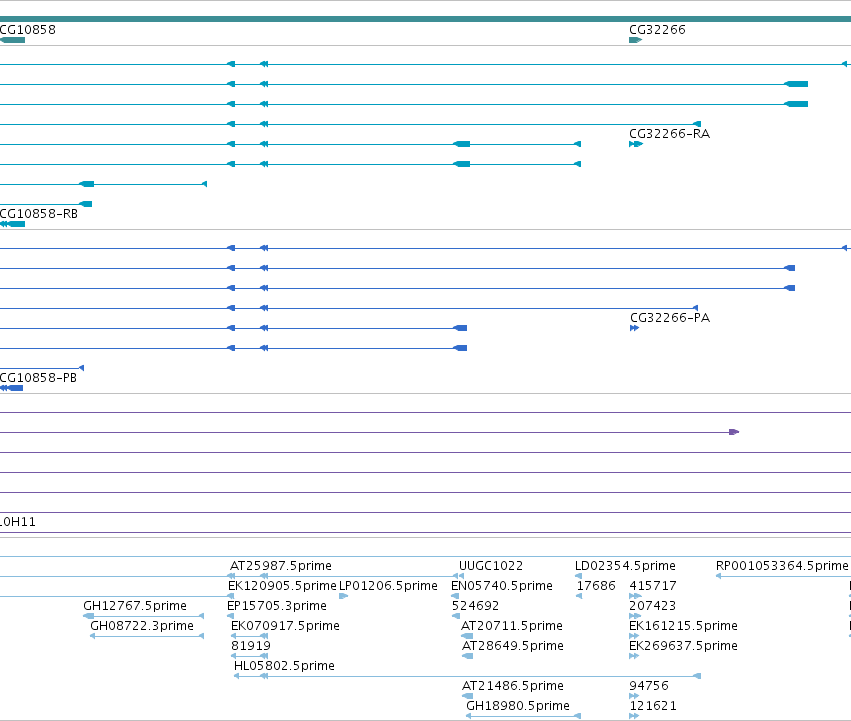Viewport: 851px width, 721px height.
Task: Click the purple arrowhead feature
Action: pos(734,432)
